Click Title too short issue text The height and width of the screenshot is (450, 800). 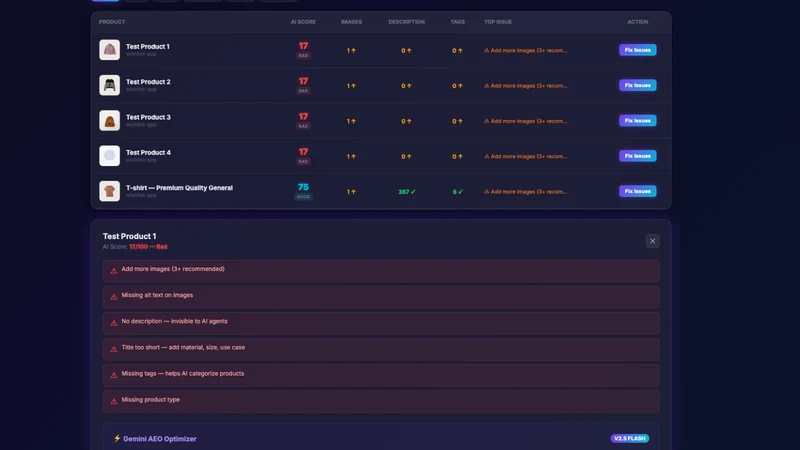[183, 347]
